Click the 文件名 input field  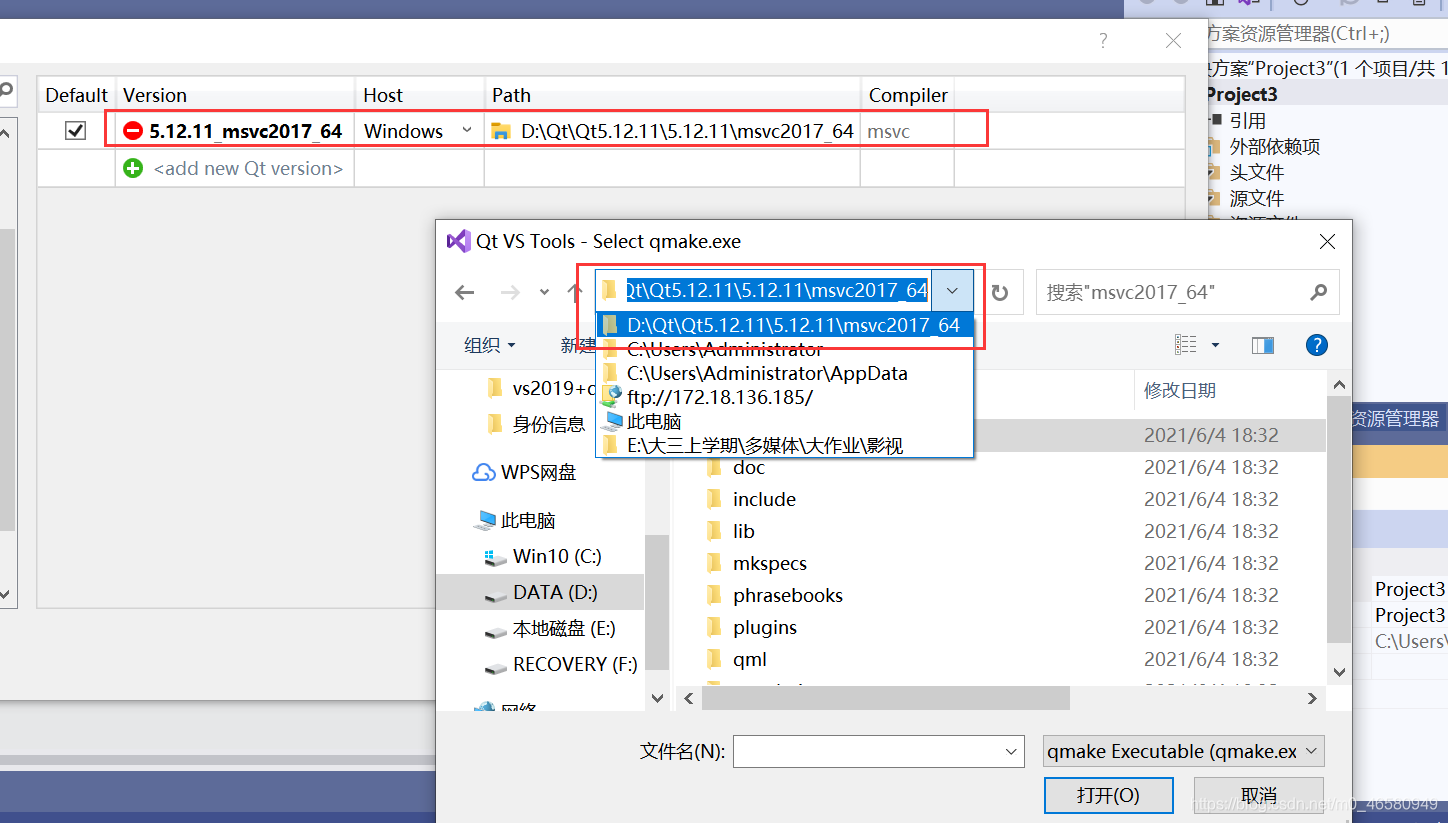click(x=868, y=752)
